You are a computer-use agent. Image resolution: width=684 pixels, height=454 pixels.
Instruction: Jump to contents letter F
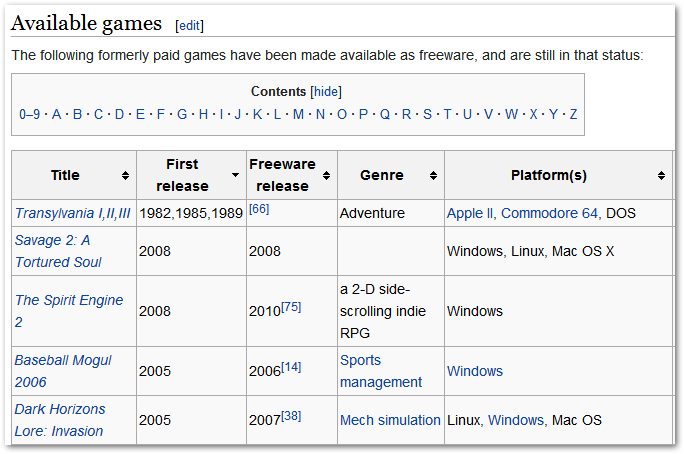click(x=161, y=114)
